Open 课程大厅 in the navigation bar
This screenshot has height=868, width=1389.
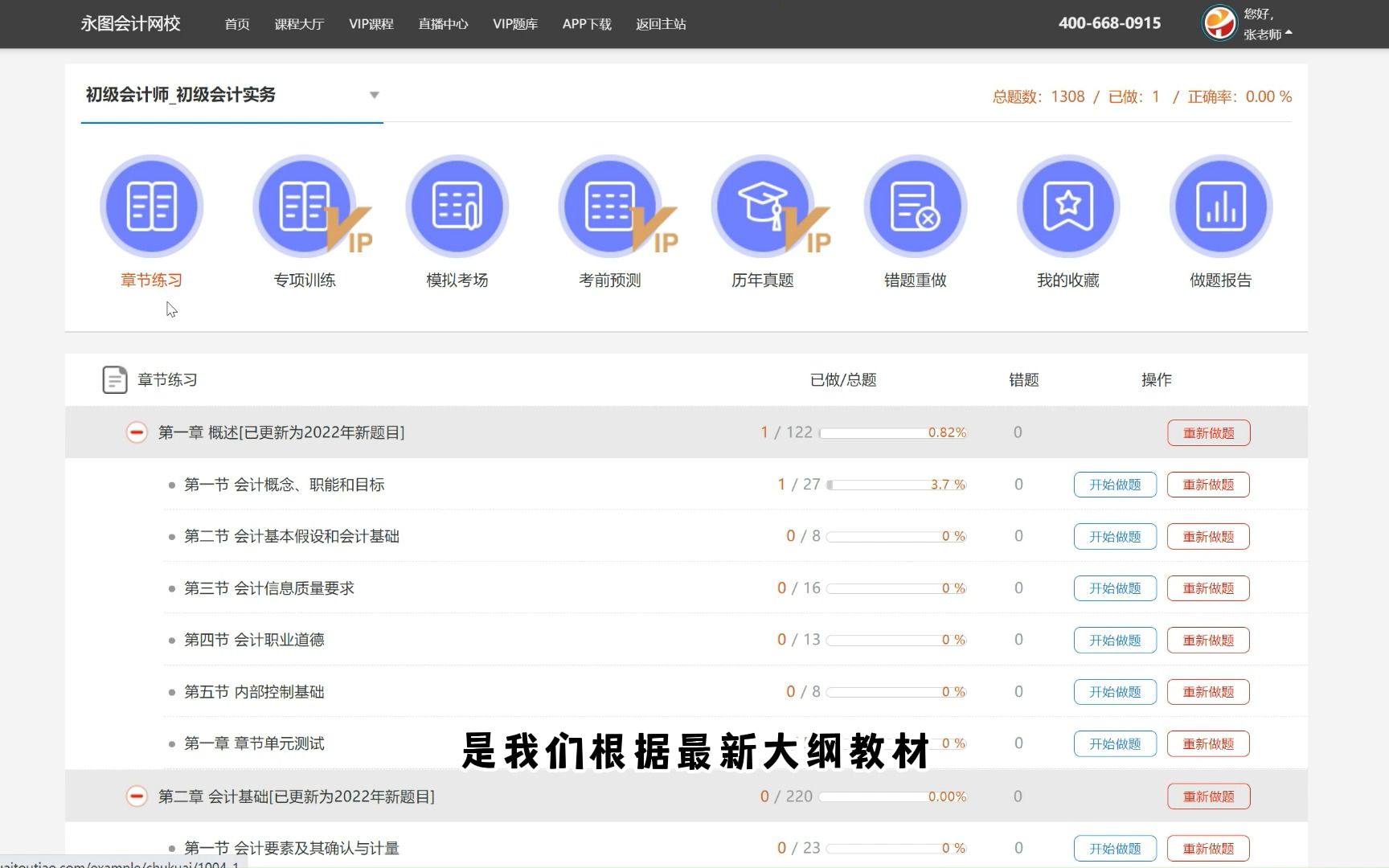pos(299,24)
